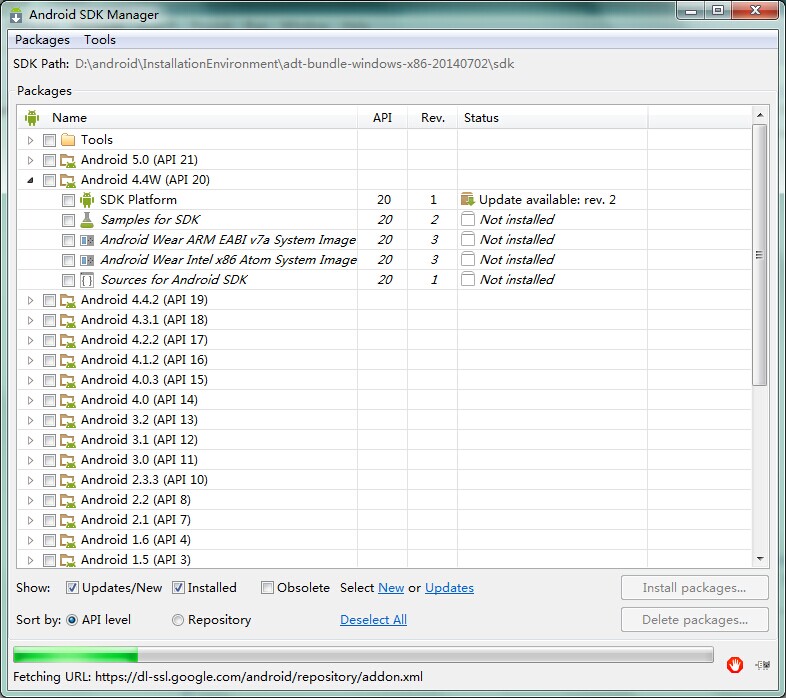Click the Deselect All link
786x698 pixels.
tap(373, 620)
